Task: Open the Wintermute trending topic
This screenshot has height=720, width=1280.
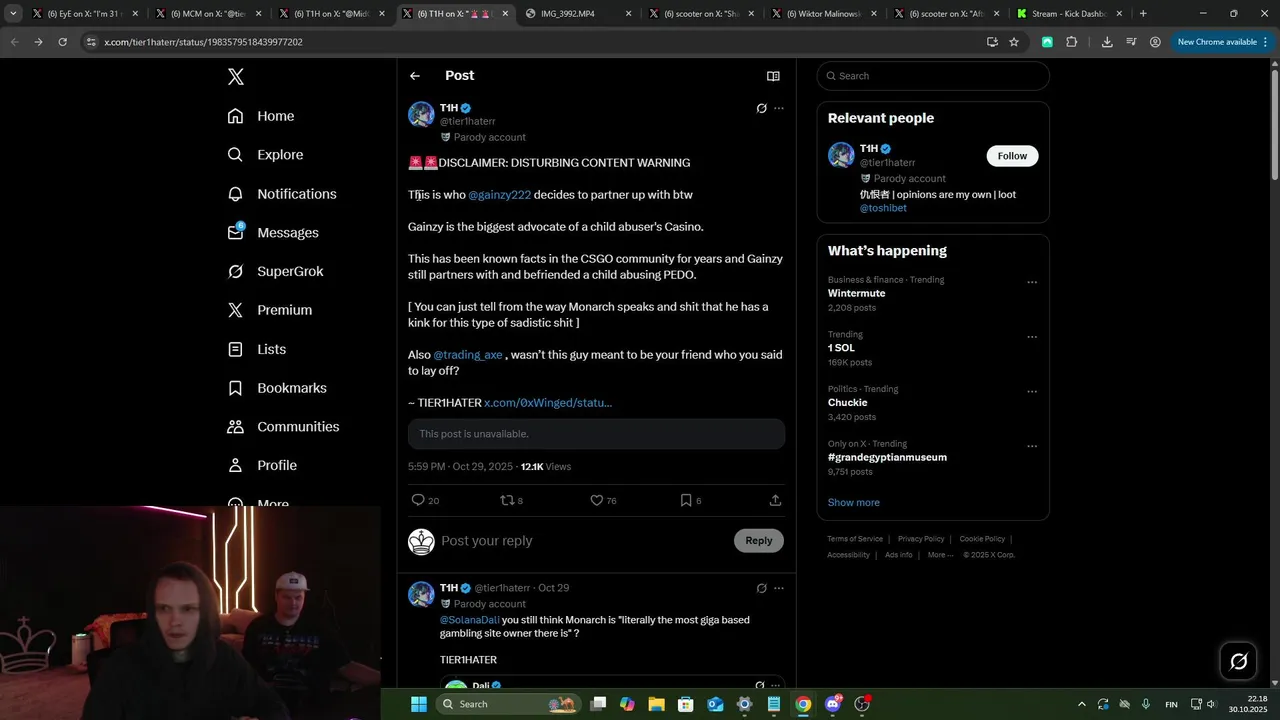Action: (856, 294)
